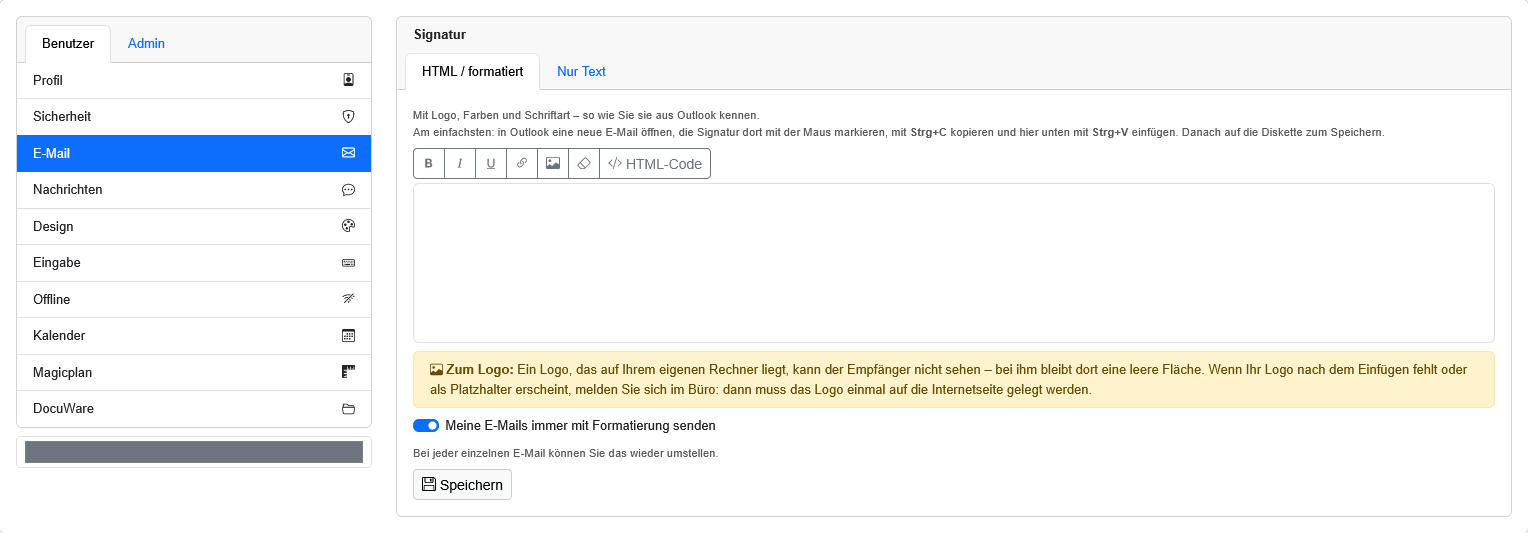Open the Kalender settings entry
Image resolution: width=1528 pixels, height=533 pixels.
pyautogui.click(x=194, y=335)
